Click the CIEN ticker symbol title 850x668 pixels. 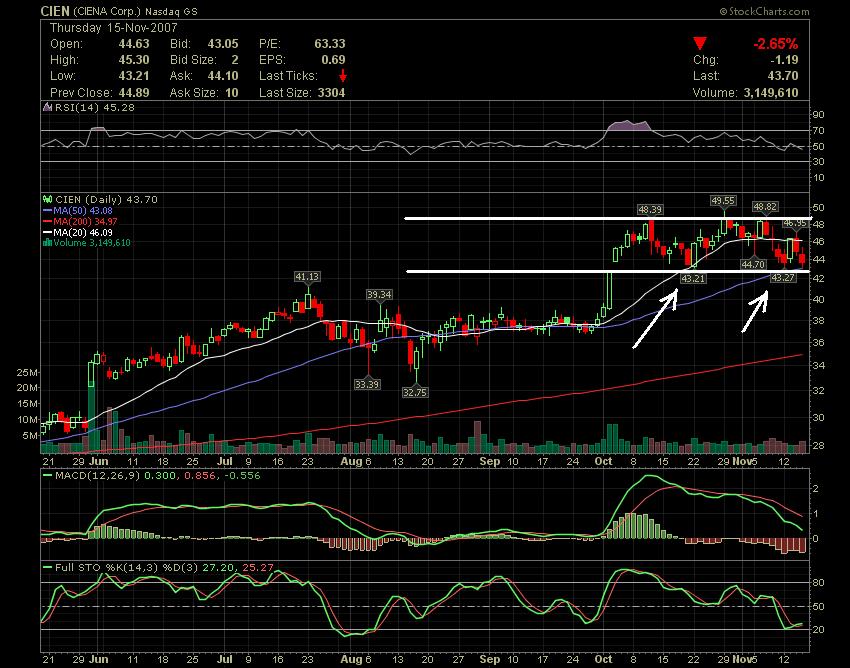click(x=55, y=11)
